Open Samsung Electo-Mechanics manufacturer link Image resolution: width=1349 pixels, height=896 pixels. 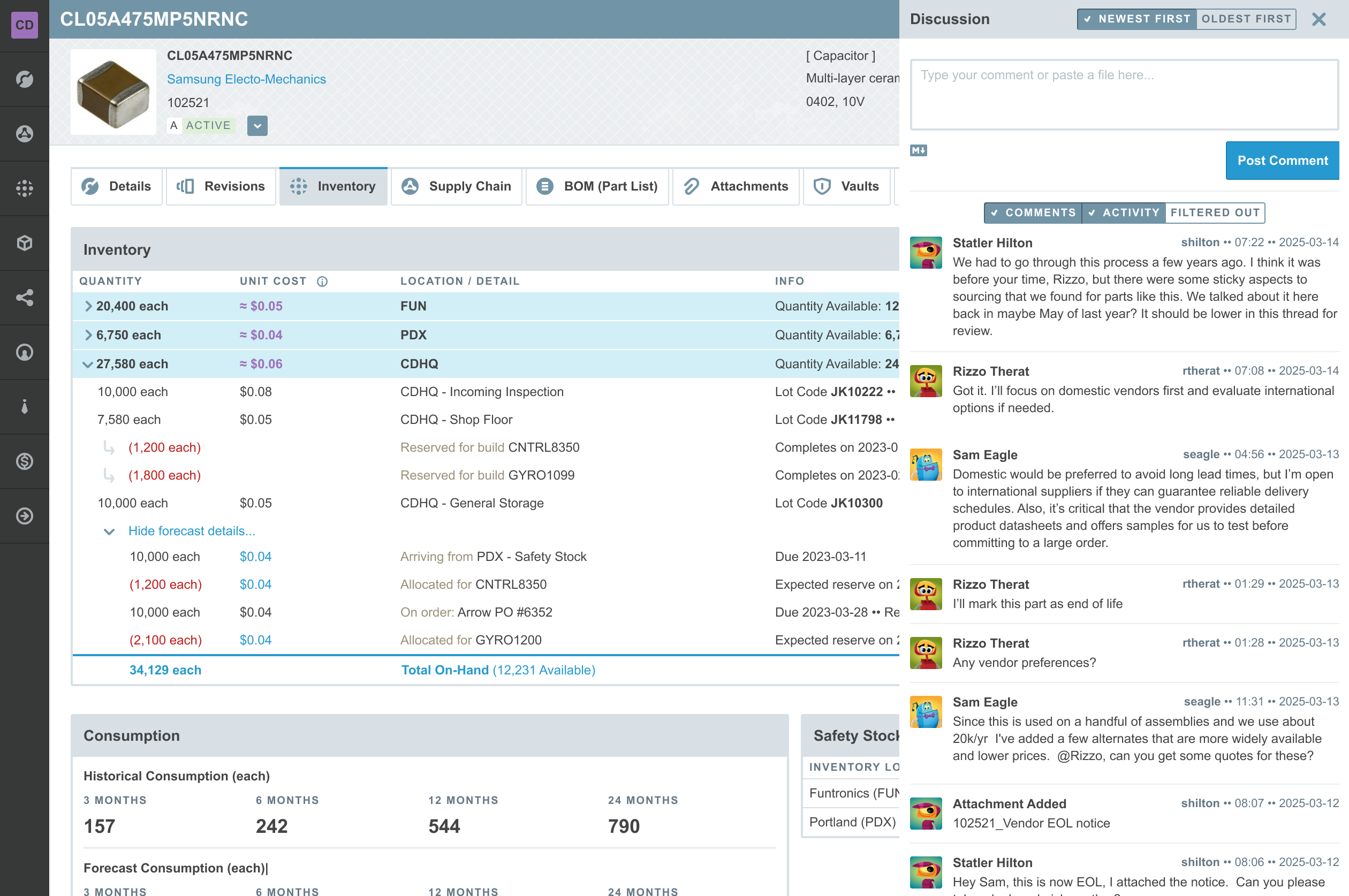246,79
